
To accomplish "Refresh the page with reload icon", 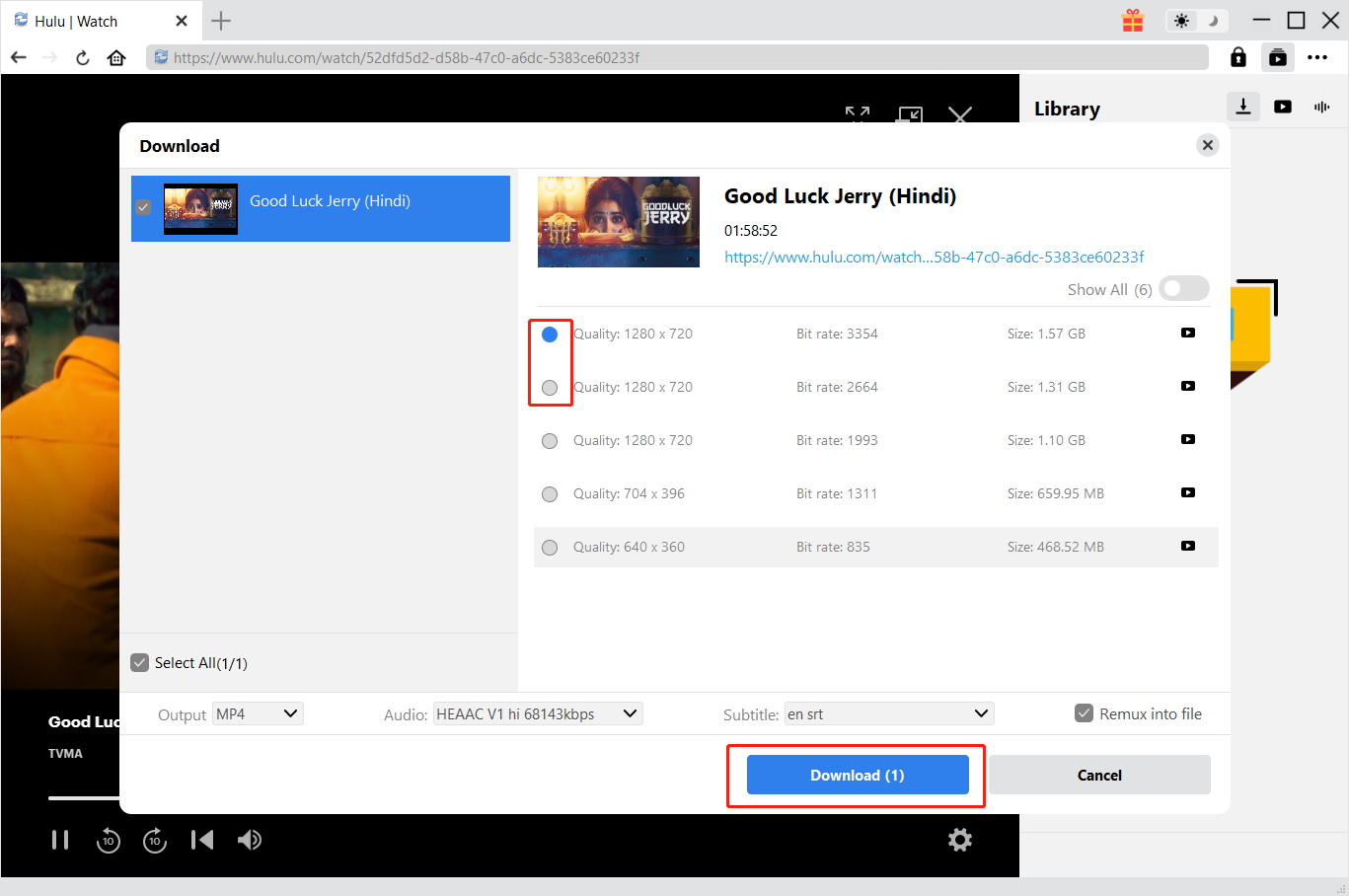I will point(83,57).
